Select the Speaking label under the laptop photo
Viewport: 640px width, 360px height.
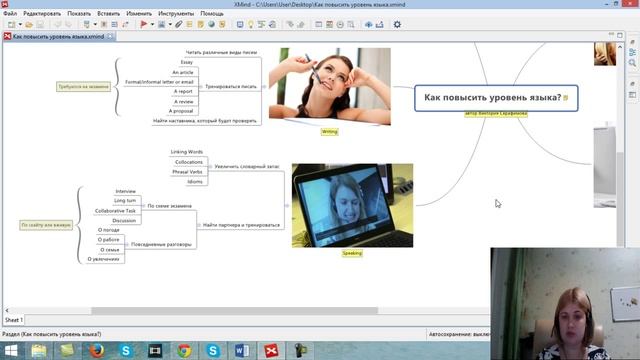pyautogui.click(x=352, y=253)
